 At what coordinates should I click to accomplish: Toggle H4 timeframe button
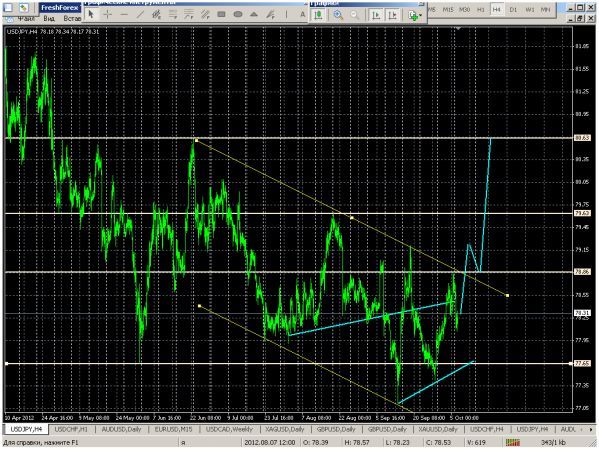click(x=497, y=10)
